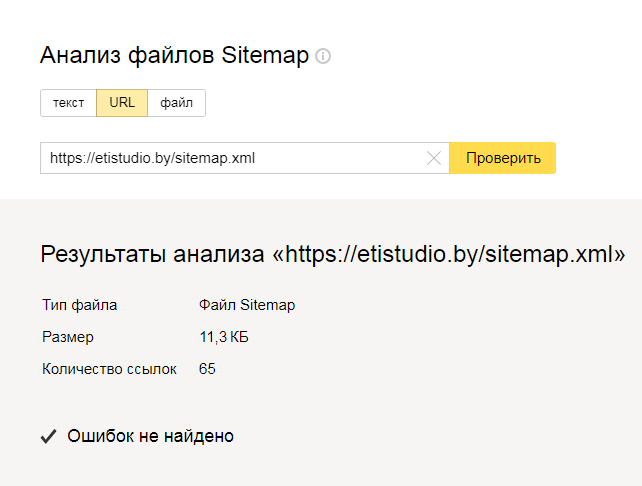Click the Размер label
The height and width of the screenshot is (486, 642).
pos(68,337)
